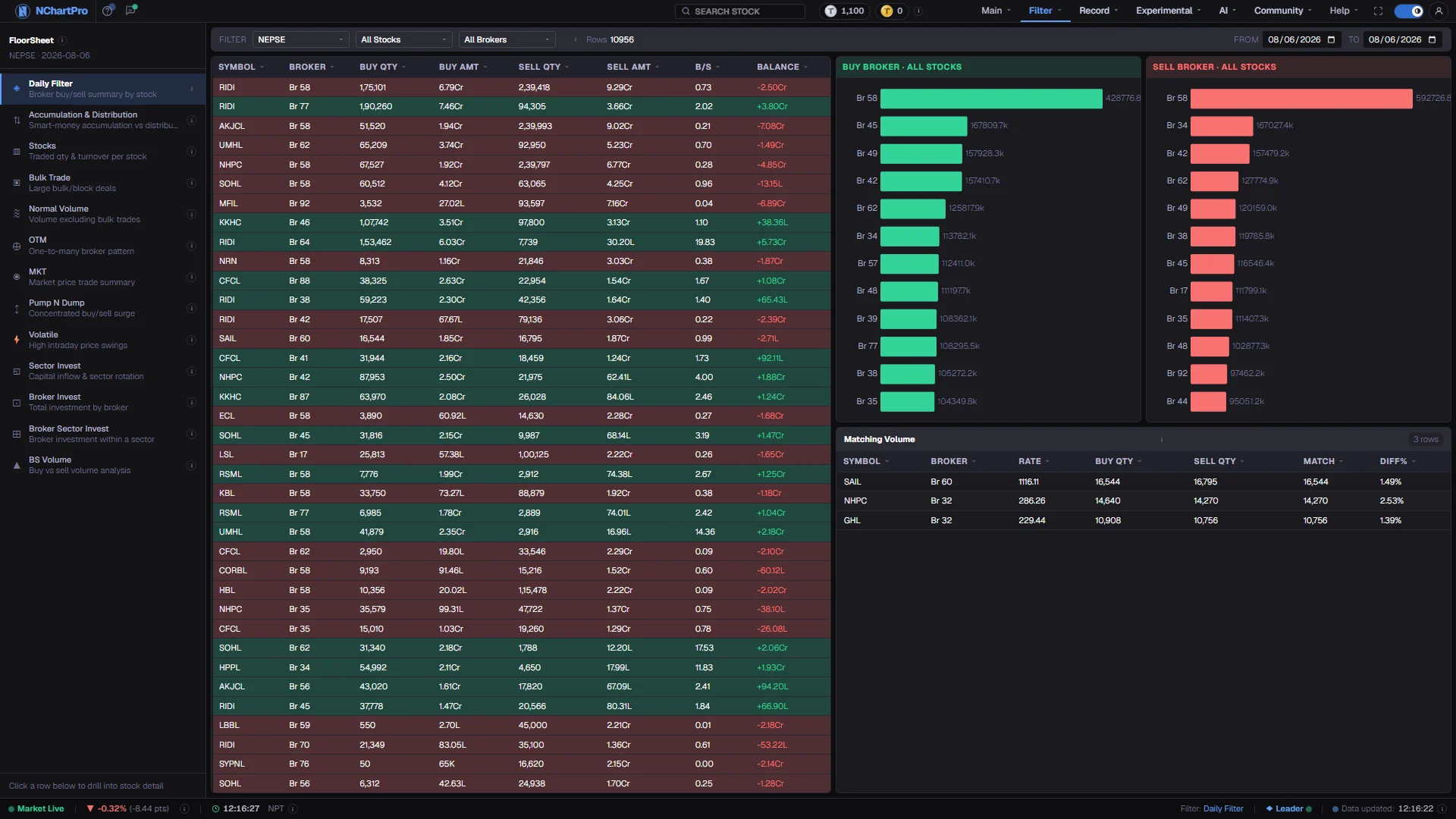
Task: Click the info icon next to NPT clock
Action: pos(293,808)
